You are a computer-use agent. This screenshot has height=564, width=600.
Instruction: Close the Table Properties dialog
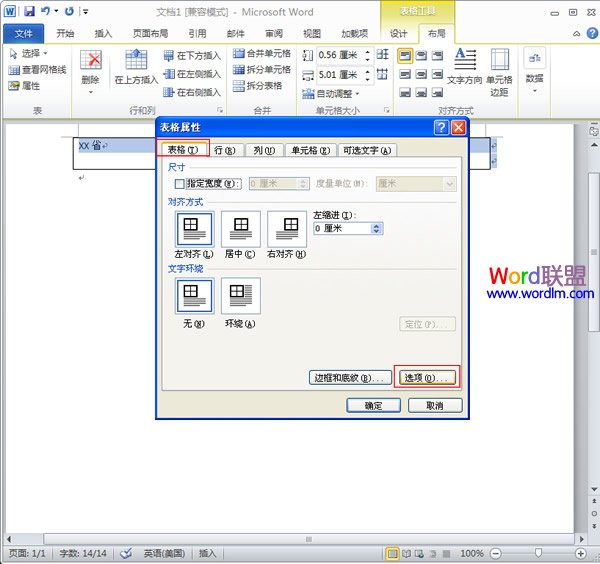[x=458, y=127]
